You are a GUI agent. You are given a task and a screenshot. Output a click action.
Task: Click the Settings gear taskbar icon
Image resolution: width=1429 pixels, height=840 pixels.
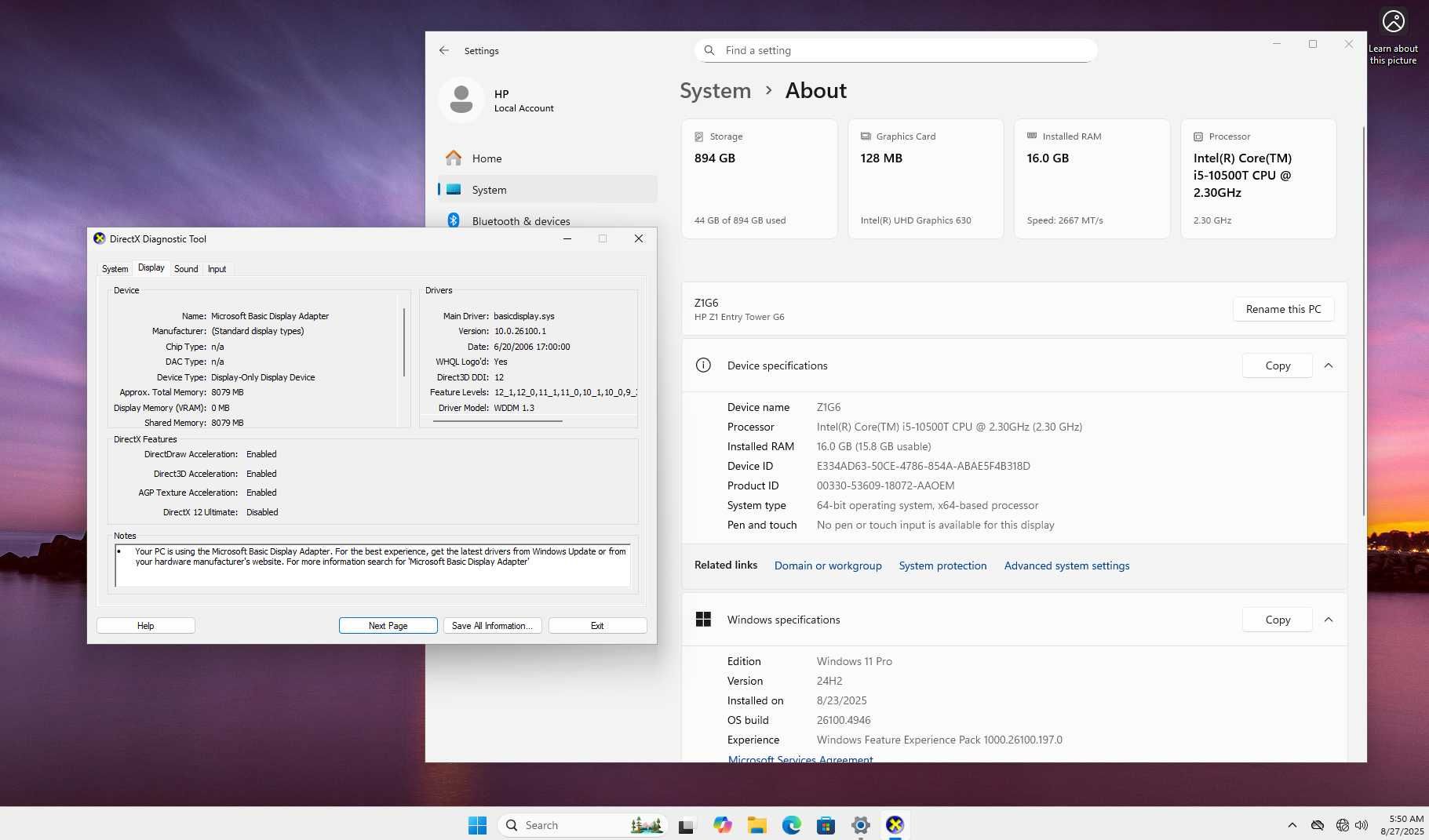(861, 825)
